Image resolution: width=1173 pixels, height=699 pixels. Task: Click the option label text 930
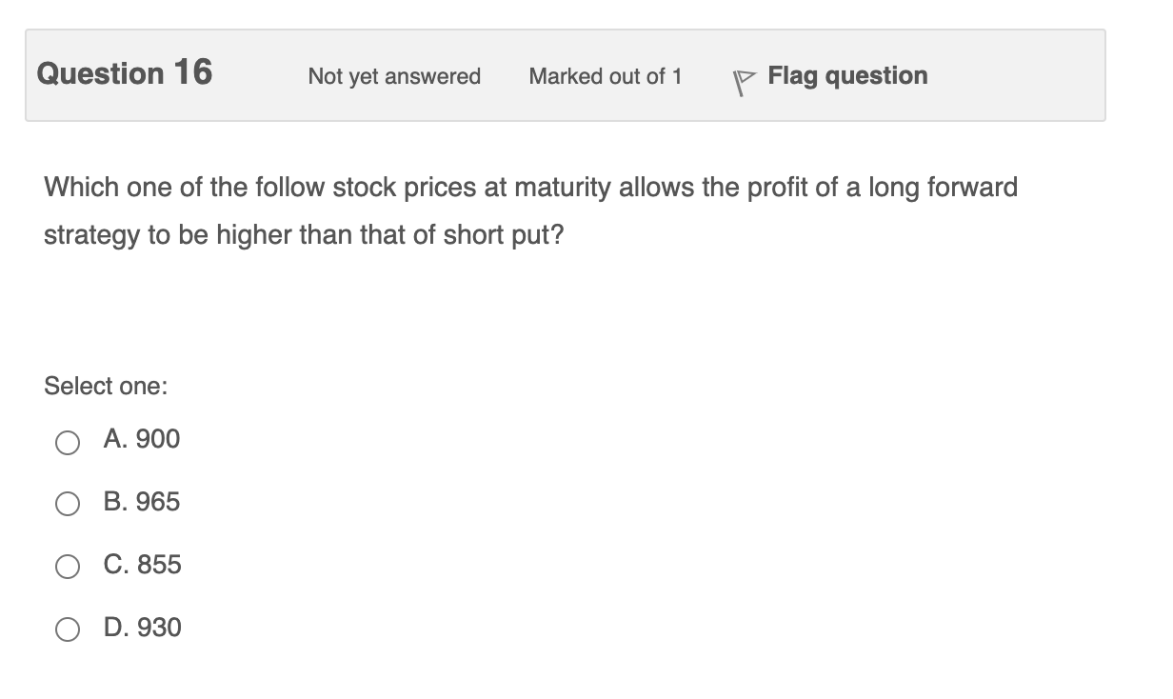(x=161, y=629)
